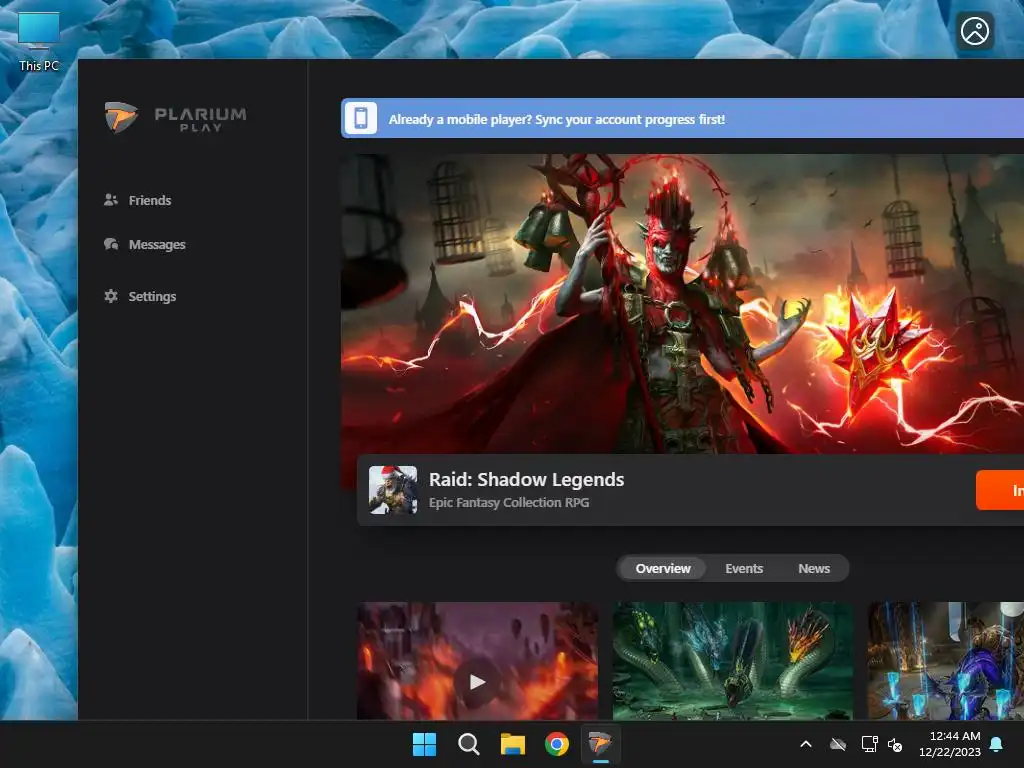Select the Overview tab

(x=663, y=568)
